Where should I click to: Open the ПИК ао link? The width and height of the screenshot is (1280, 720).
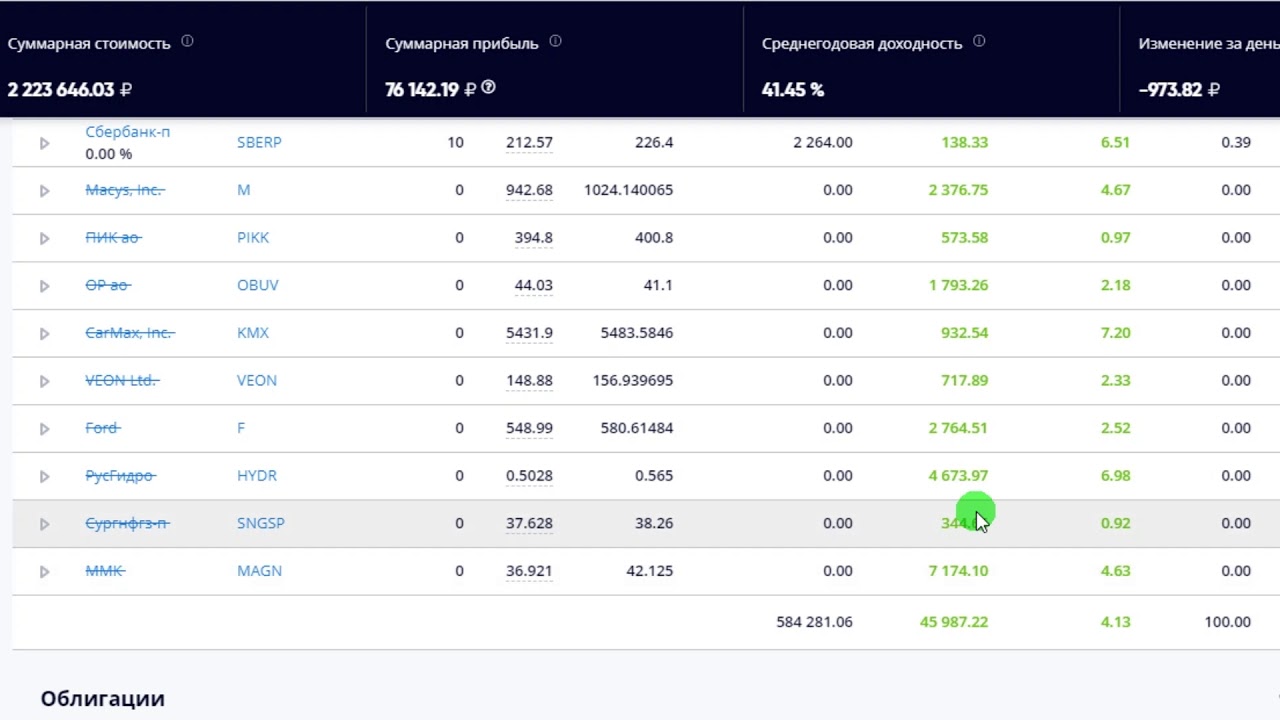pyautogui.click(x=113, y=237)
